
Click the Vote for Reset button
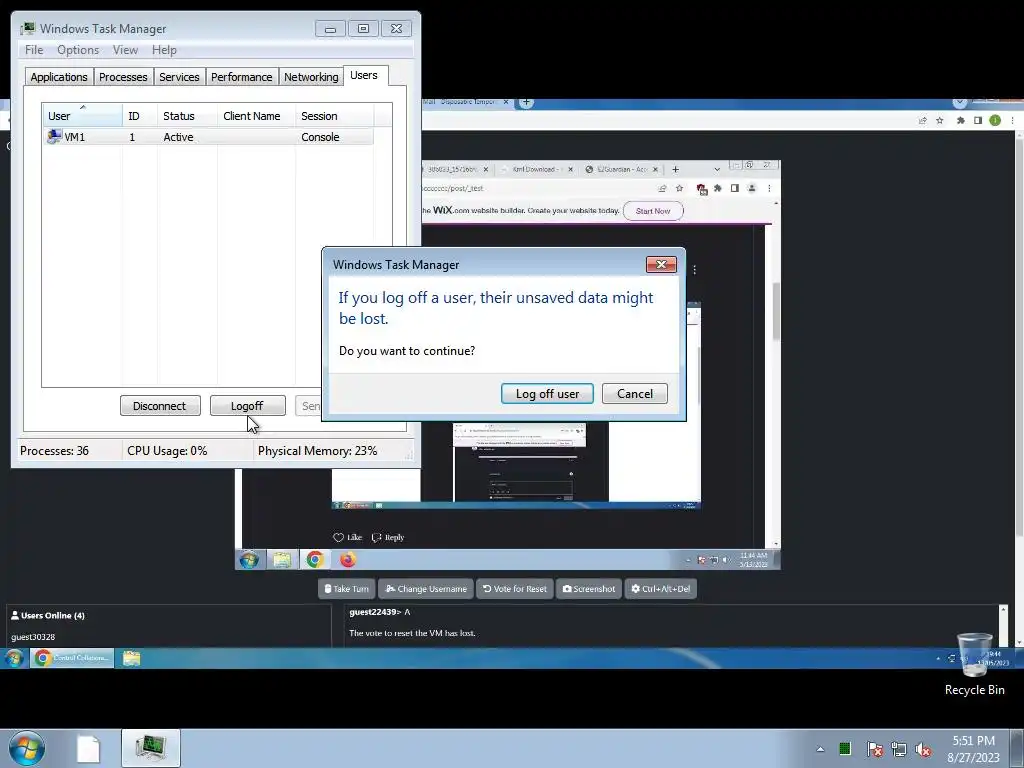pos(515,588)
